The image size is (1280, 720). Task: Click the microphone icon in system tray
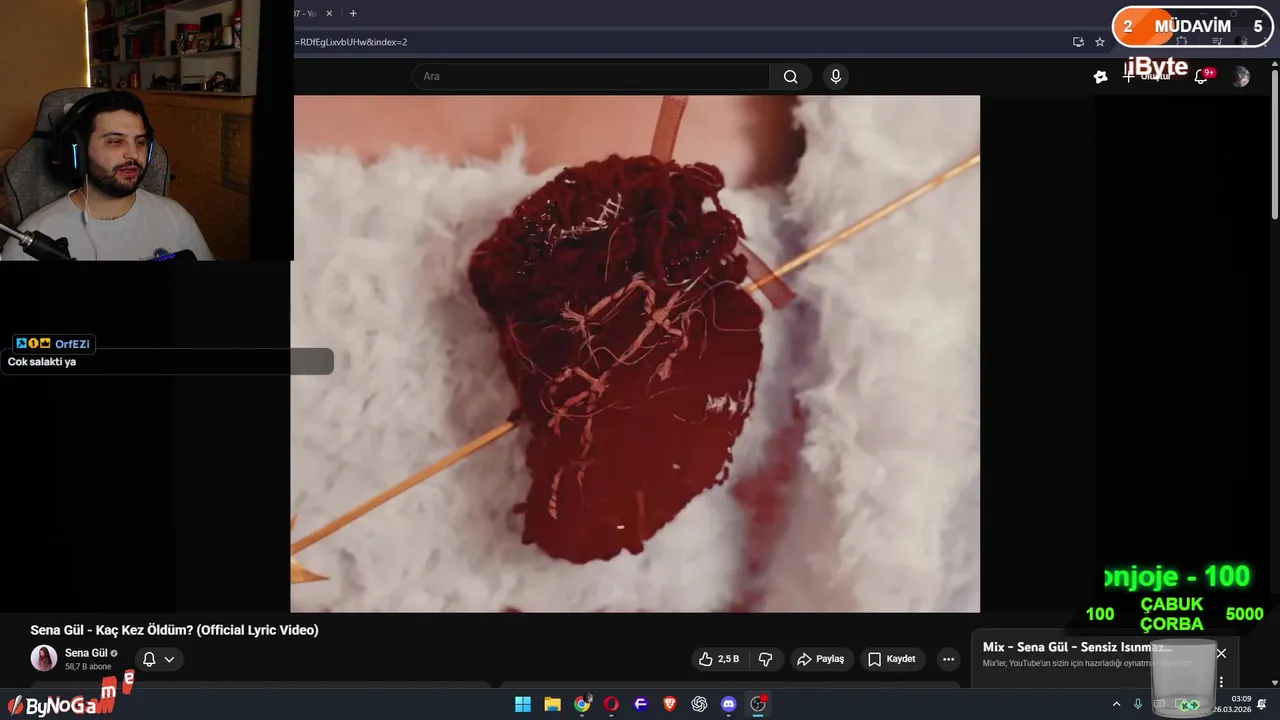[x=1138, y=704]
